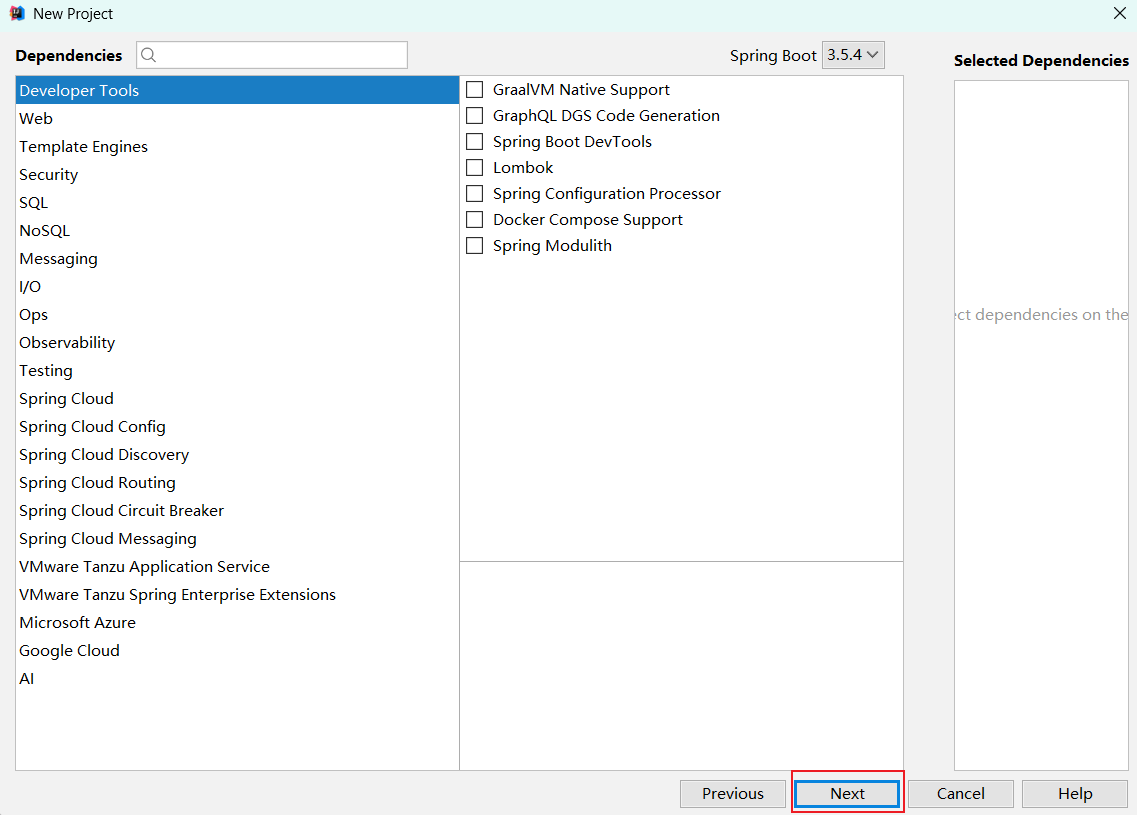
Task: Select the Spring Modulith checkbox
Action: pos(474,246)
